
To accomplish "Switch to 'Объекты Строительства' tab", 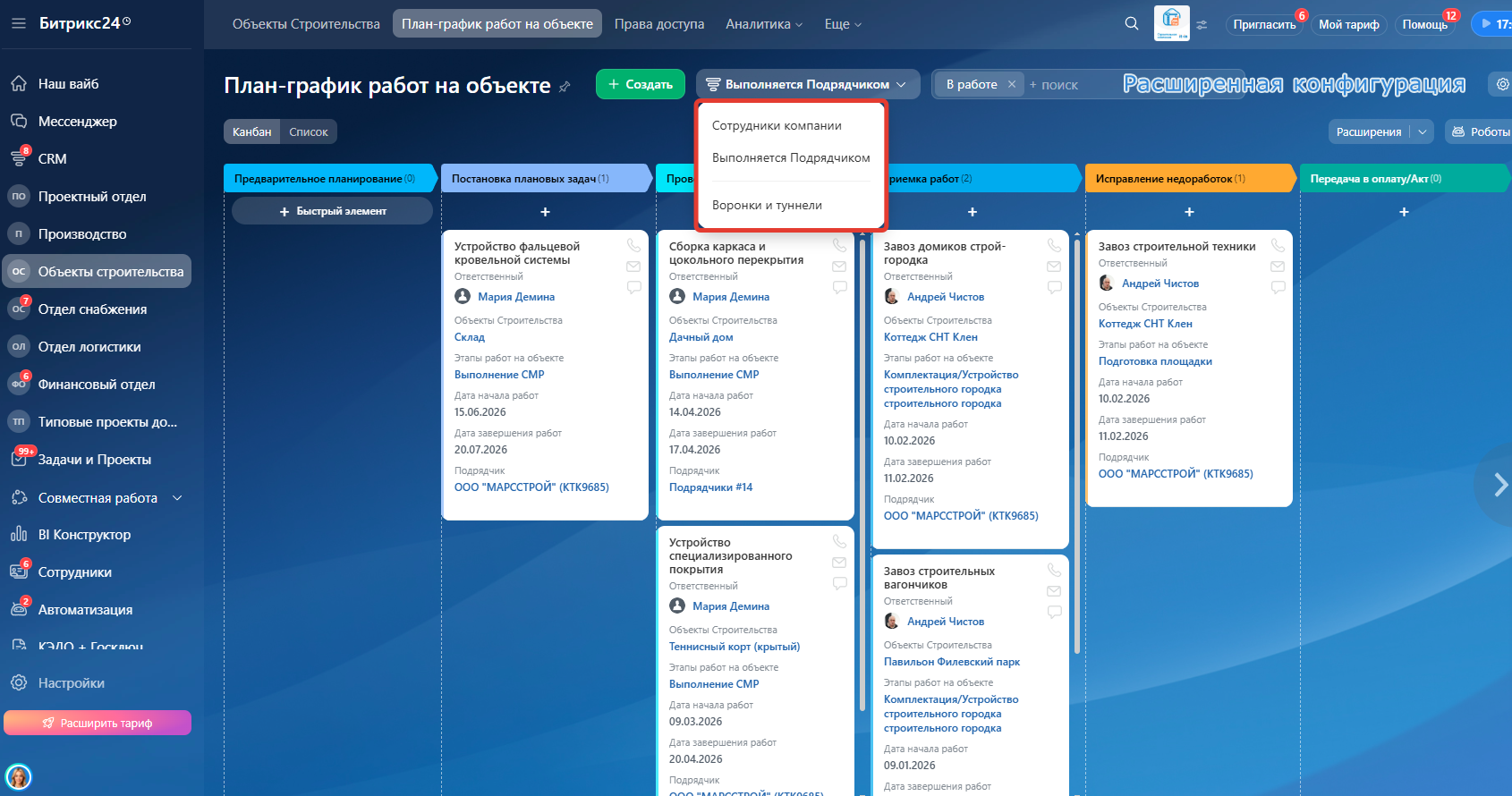I will coord(306,24).
